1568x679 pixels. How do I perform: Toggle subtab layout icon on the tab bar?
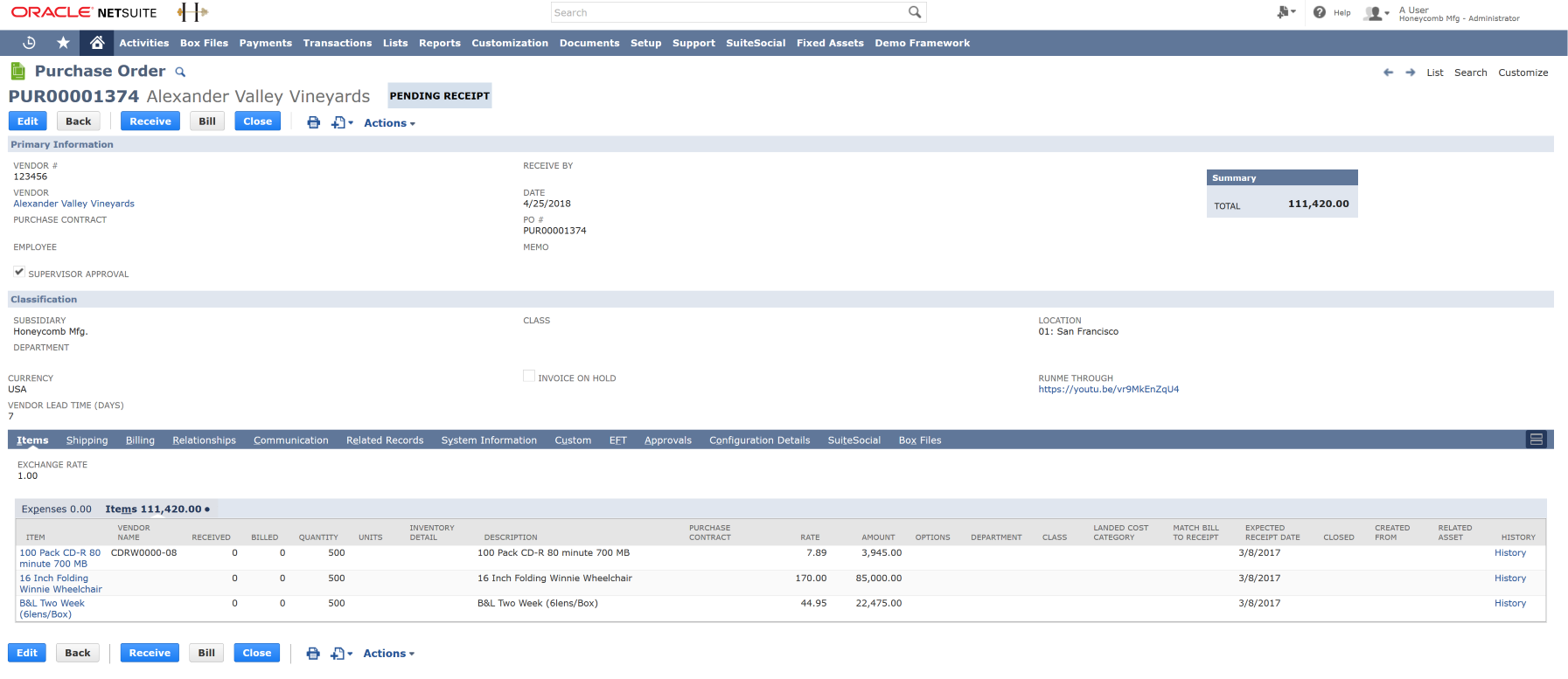pyautogui.click(x=1536, y=440)
